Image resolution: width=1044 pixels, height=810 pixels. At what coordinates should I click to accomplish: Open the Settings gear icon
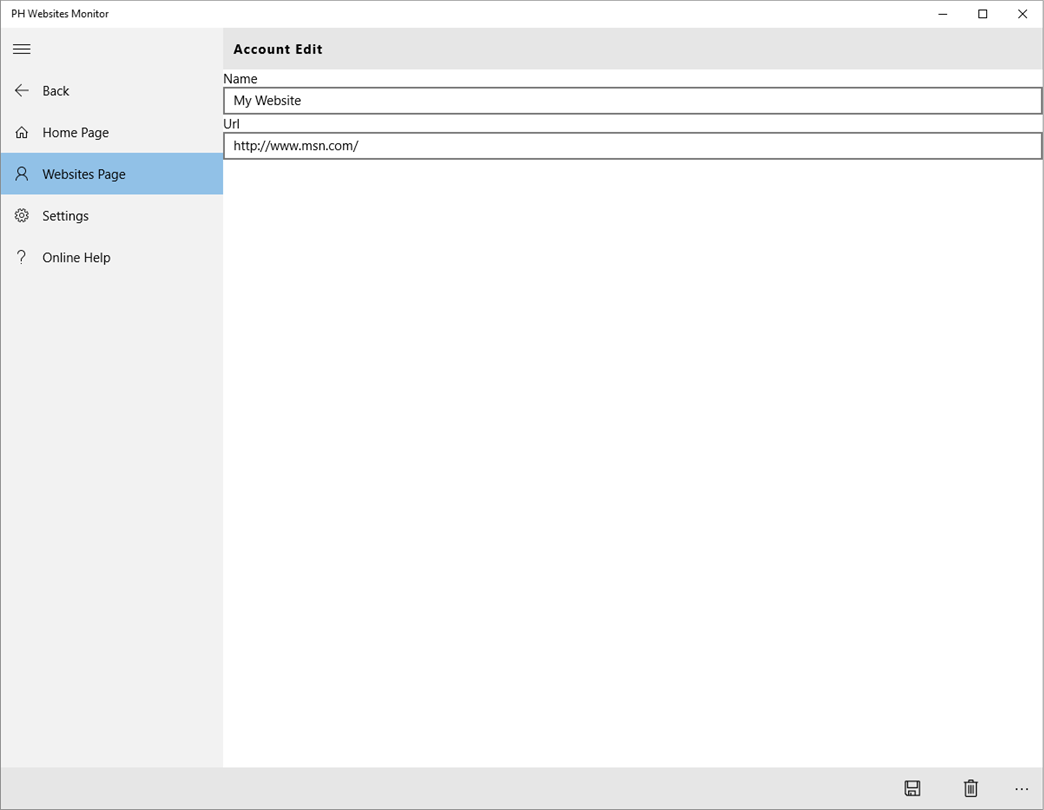coord(21,216)
